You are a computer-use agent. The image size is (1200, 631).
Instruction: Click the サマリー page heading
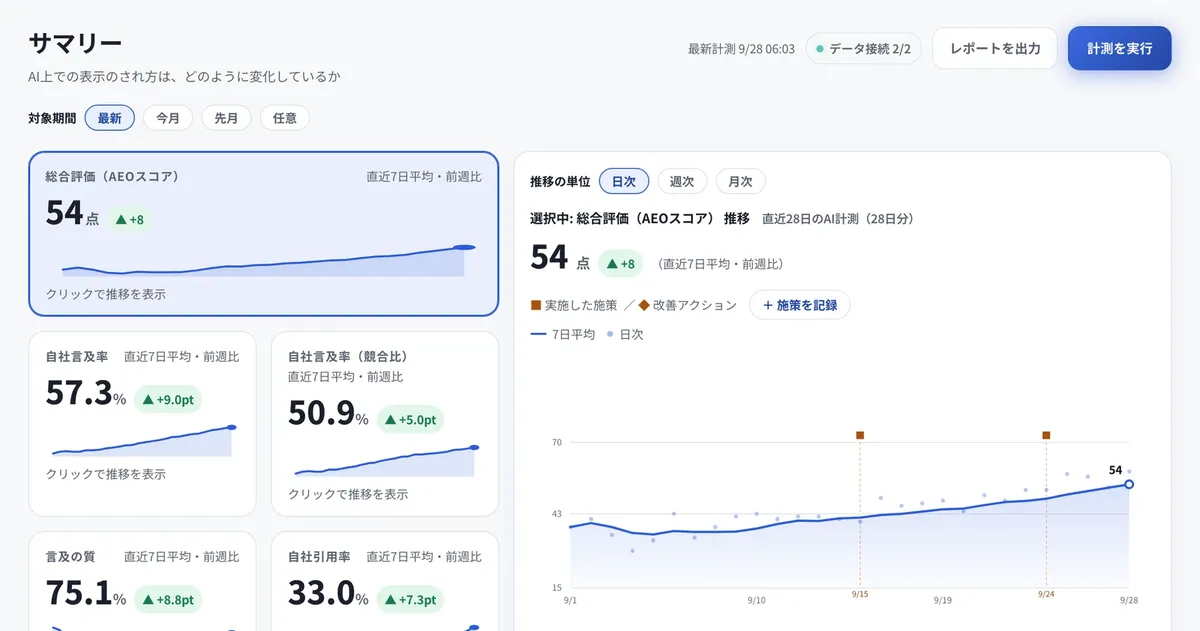[x=75, y=43]
